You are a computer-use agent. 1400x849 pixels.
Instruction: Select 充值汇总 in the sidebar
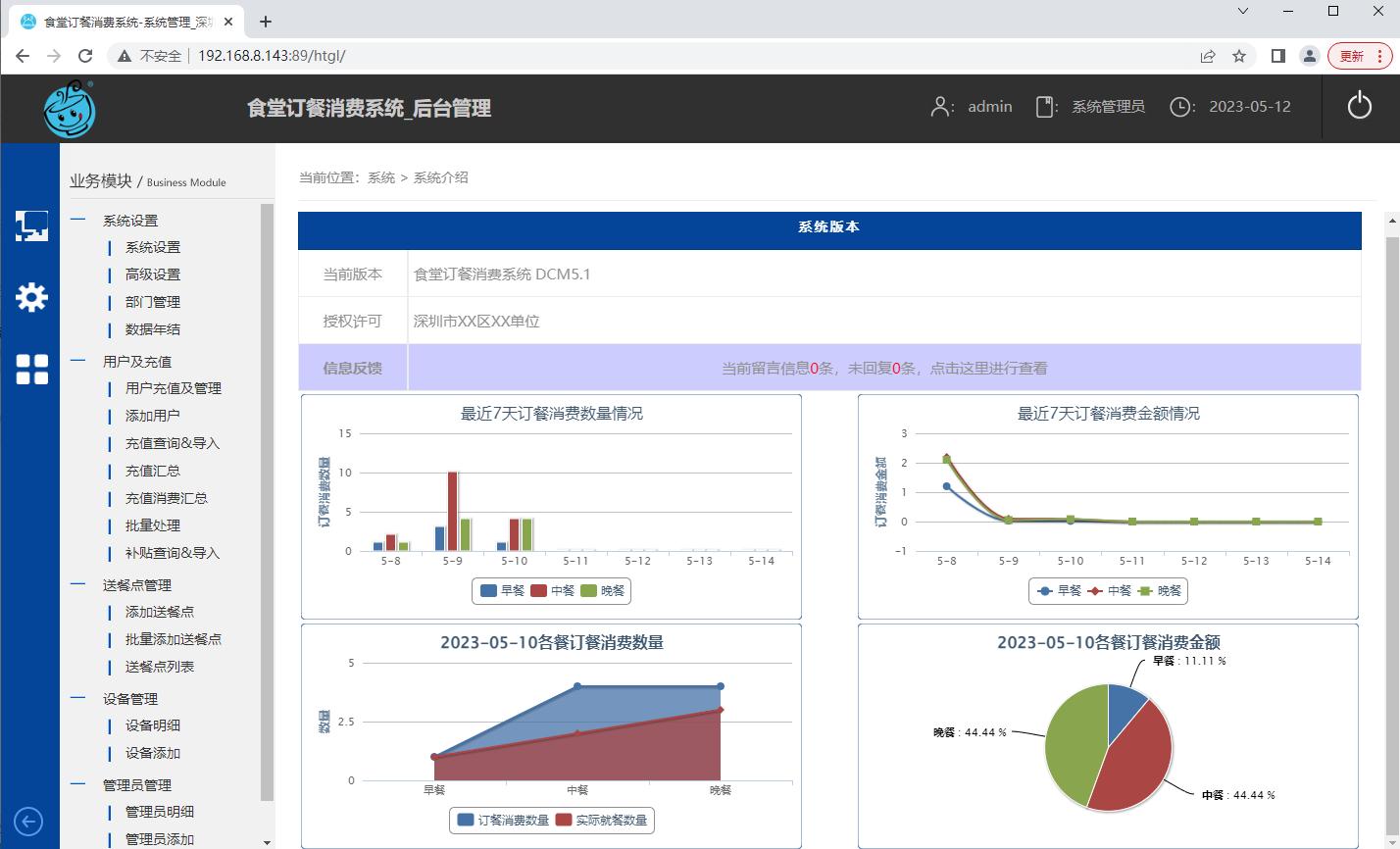[152, 471]
